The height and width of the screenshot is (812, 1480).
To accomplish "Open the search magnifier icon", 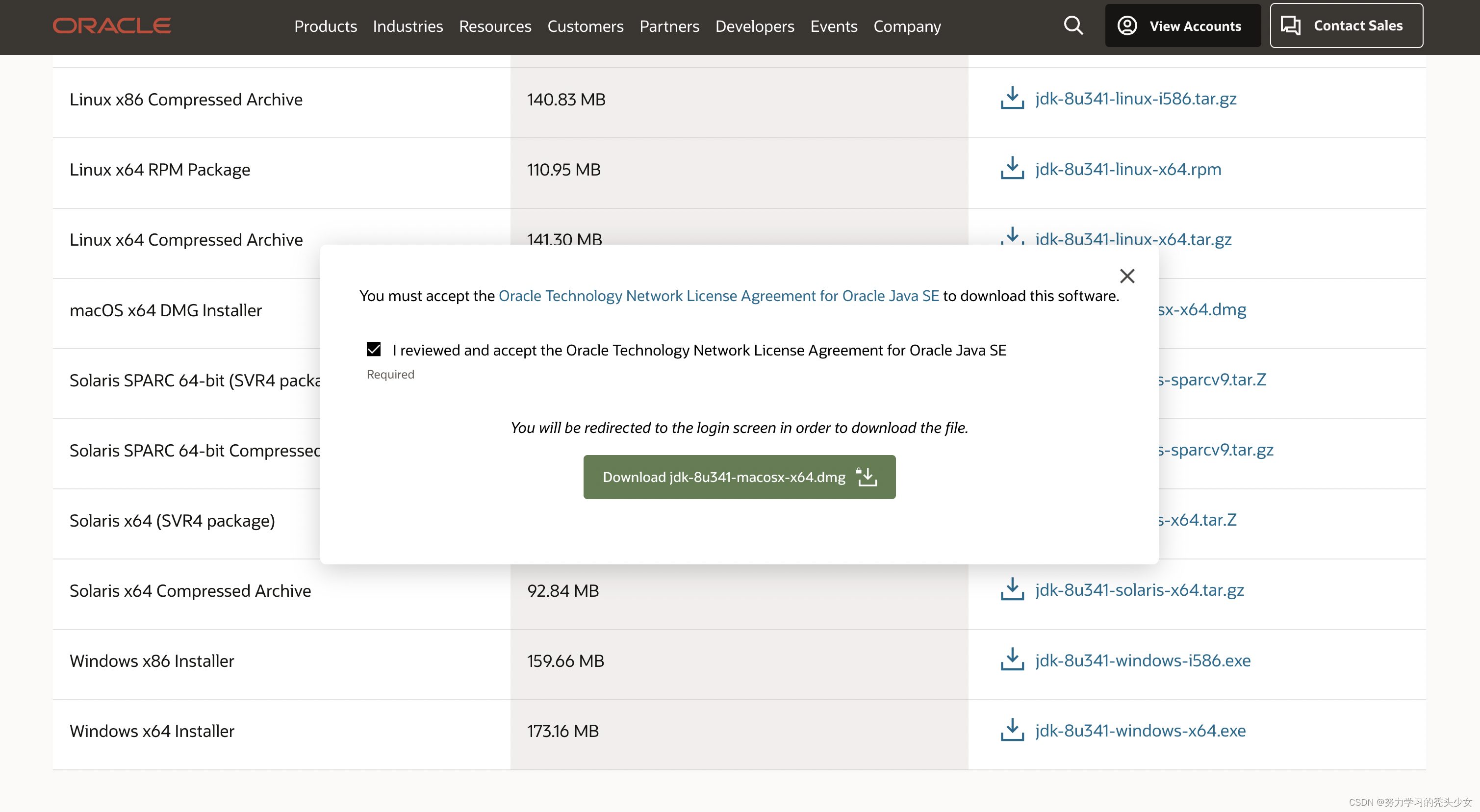I will [1072, 26].
